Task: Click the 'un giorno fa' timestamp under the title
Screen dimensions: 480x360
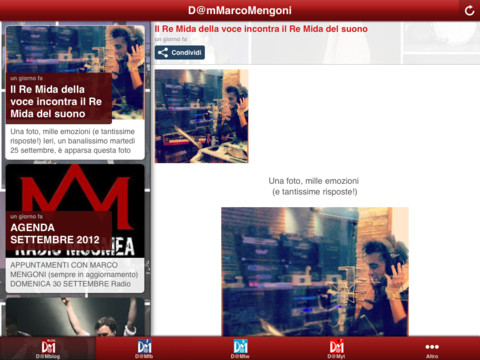Action: coord(170,39)
